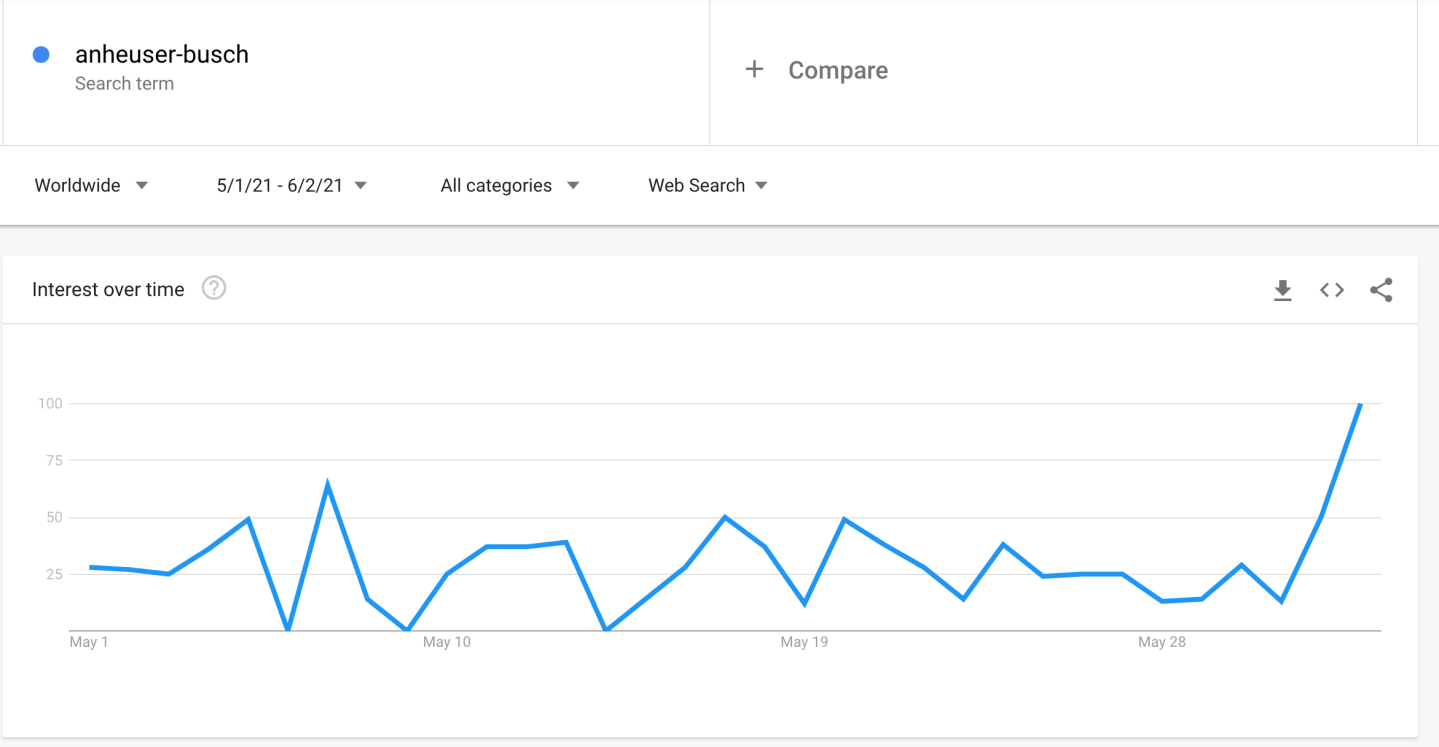Click the May 10 axis label
The width and height of the screenshot is (1439, 747).
click(x=446, y=642)
